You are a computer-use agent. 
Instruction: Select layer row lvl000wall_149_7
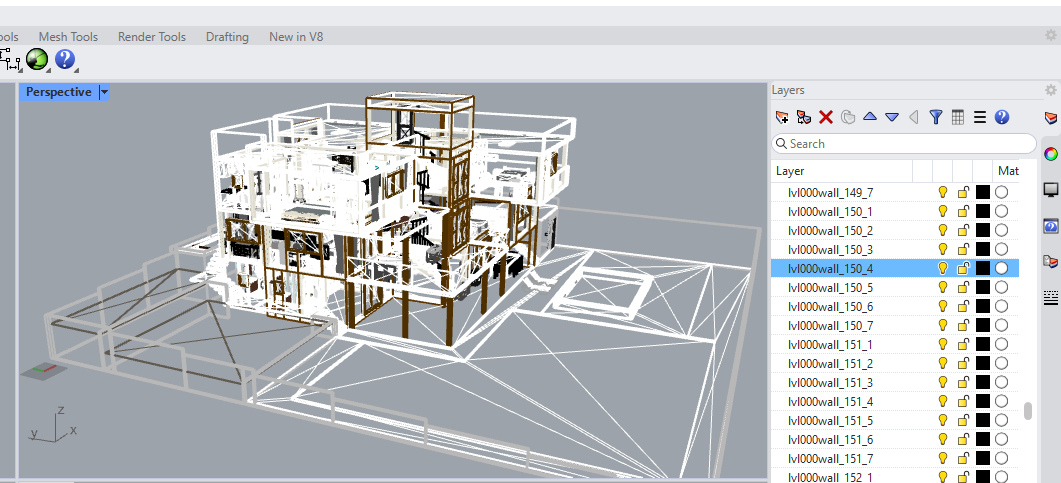point(895,193)
